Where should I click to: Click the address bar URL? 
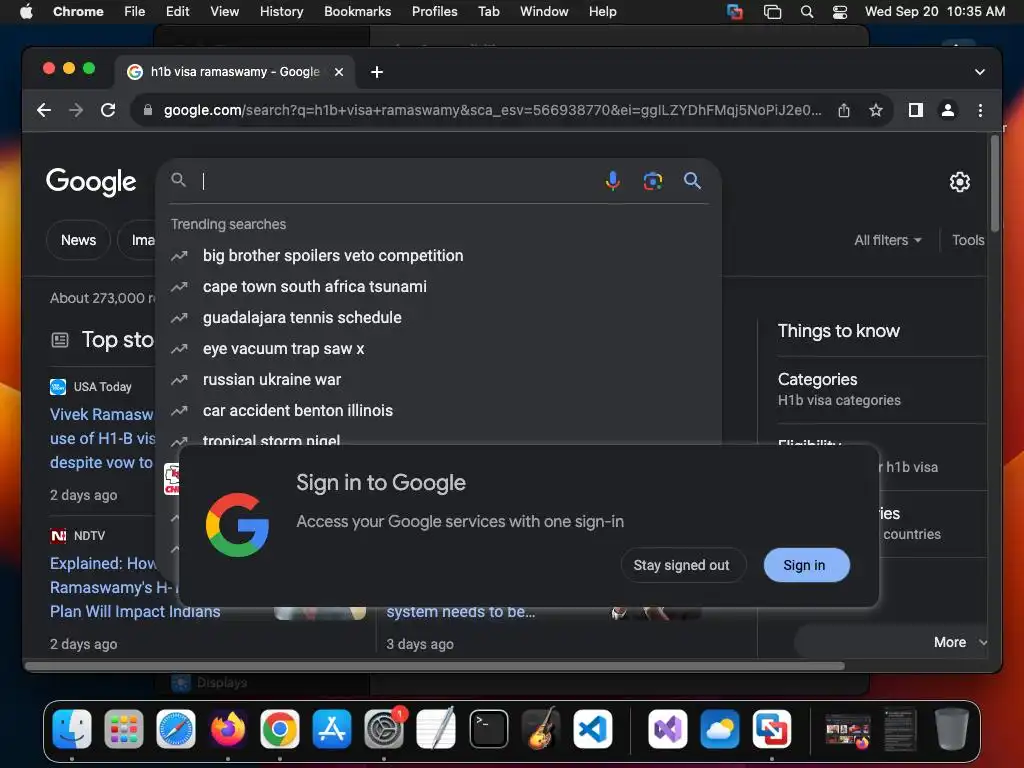(492, 110)
